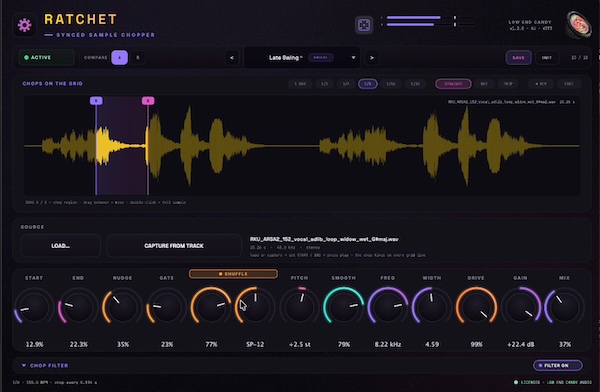
Task: Click the DRIVE knob at 99%
Action: [476, 307]
